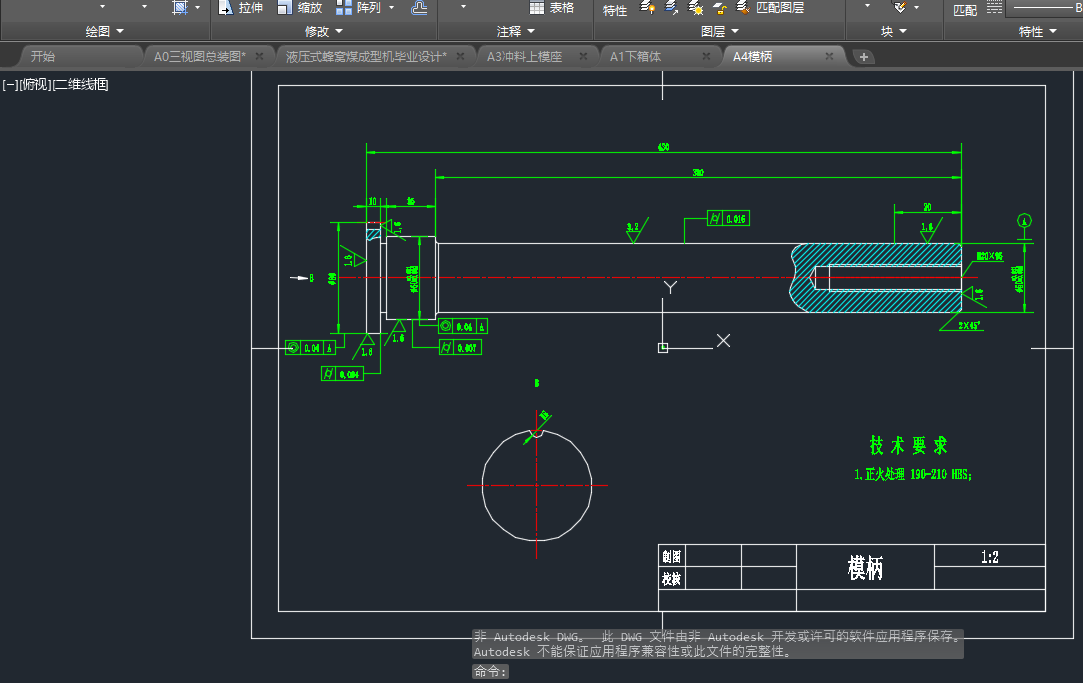
Task: Select the Scale (缩放) tool
Action: [285, 8]
